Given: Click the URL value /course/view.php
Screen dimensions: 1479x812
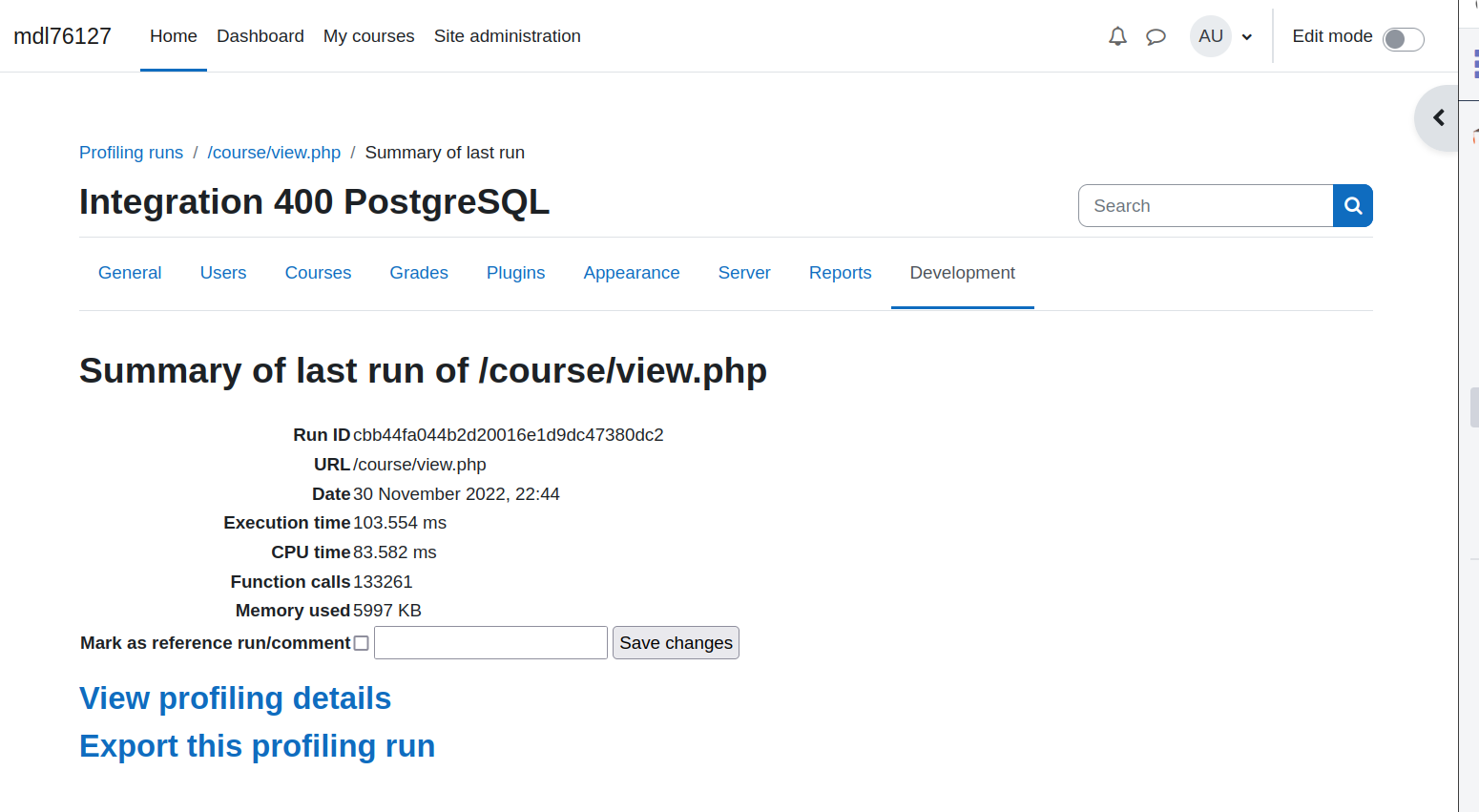Looking at the screenshot, I should (420, 465).
